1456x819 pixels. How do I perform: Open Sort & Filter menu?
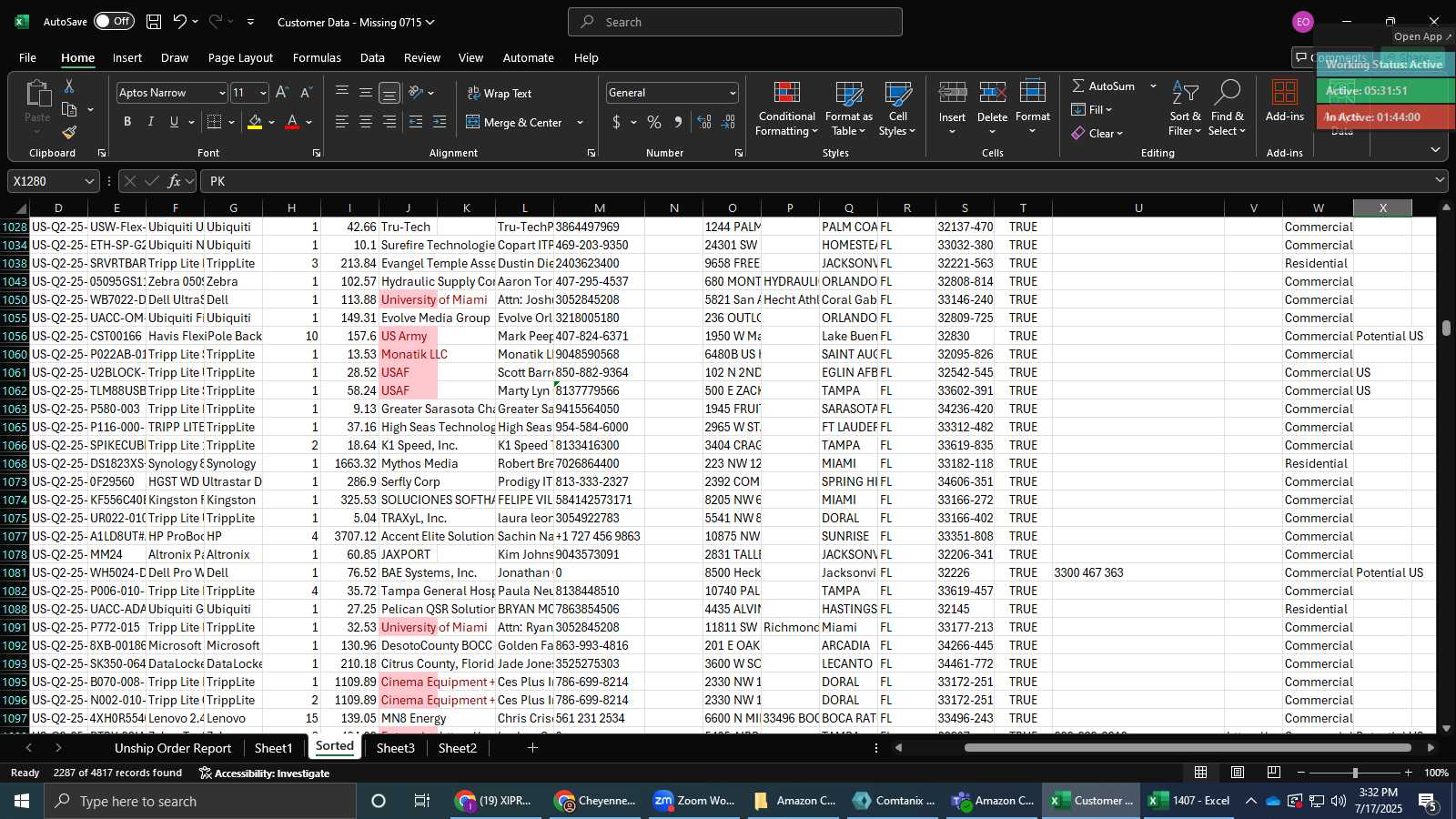click(x=1185, y=109)
